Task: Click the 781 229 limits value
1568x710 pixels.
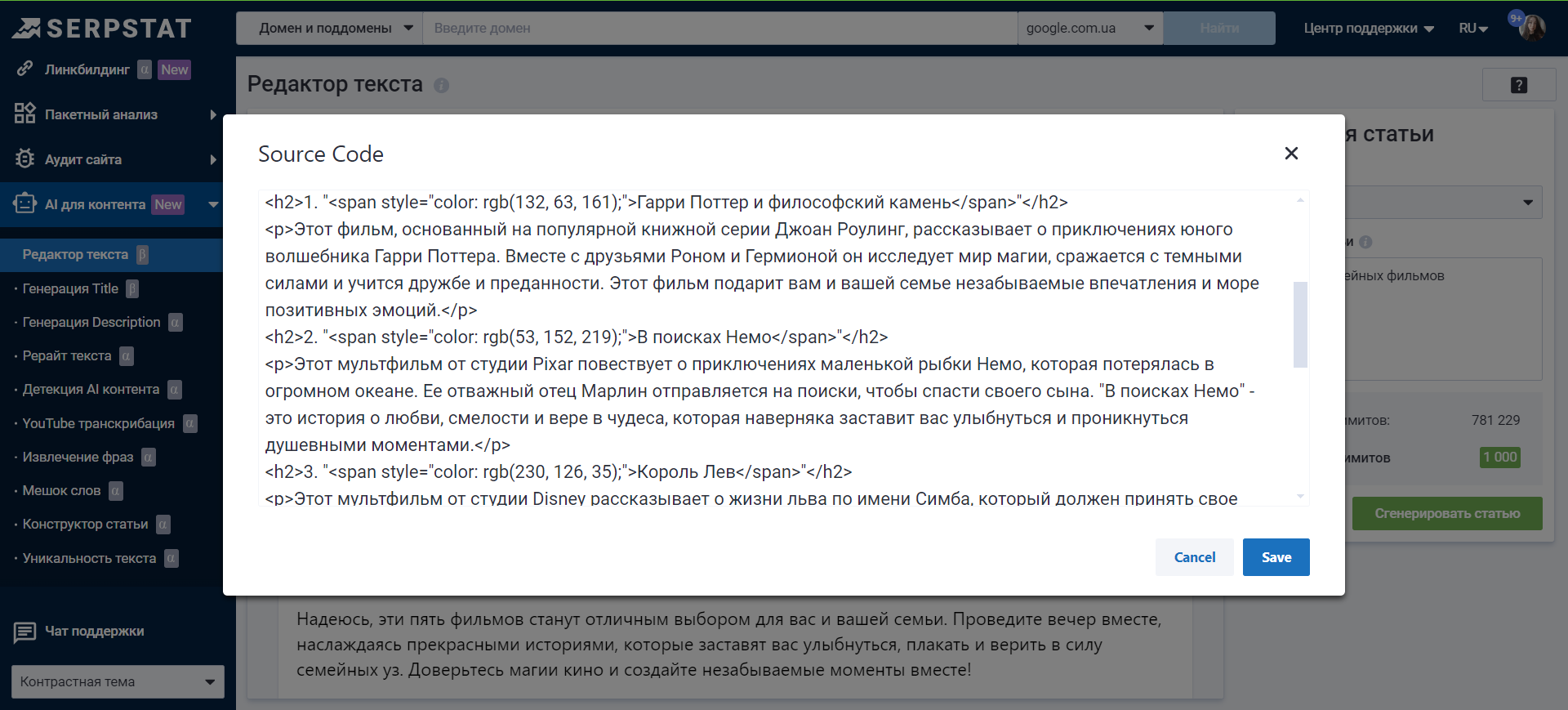Action: [1495, 420]
